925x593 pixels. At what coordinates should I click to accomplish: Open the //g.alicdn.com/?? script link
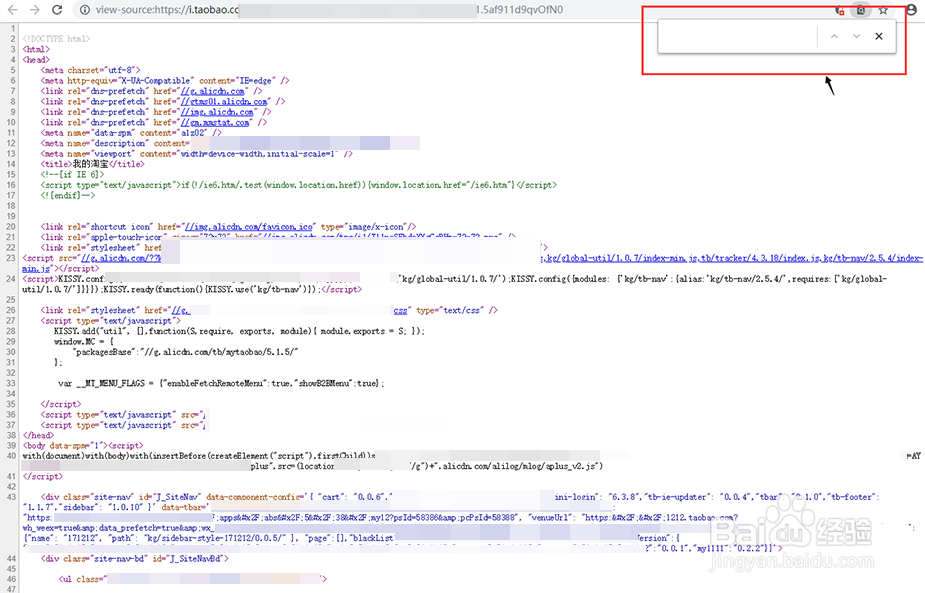click(121, 258)
